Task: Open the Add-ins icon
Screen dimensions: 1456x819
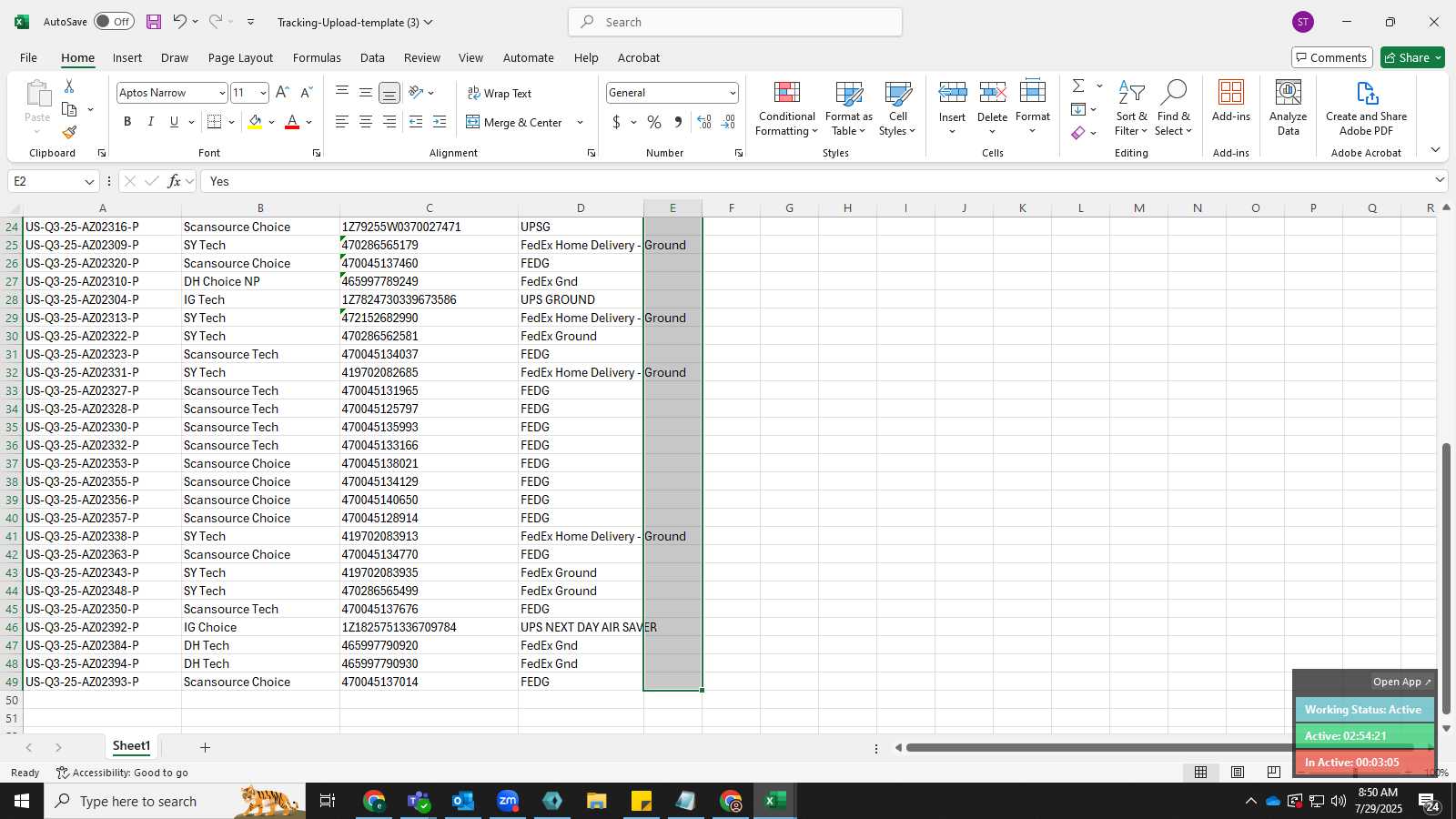Action: [1231, 100]
